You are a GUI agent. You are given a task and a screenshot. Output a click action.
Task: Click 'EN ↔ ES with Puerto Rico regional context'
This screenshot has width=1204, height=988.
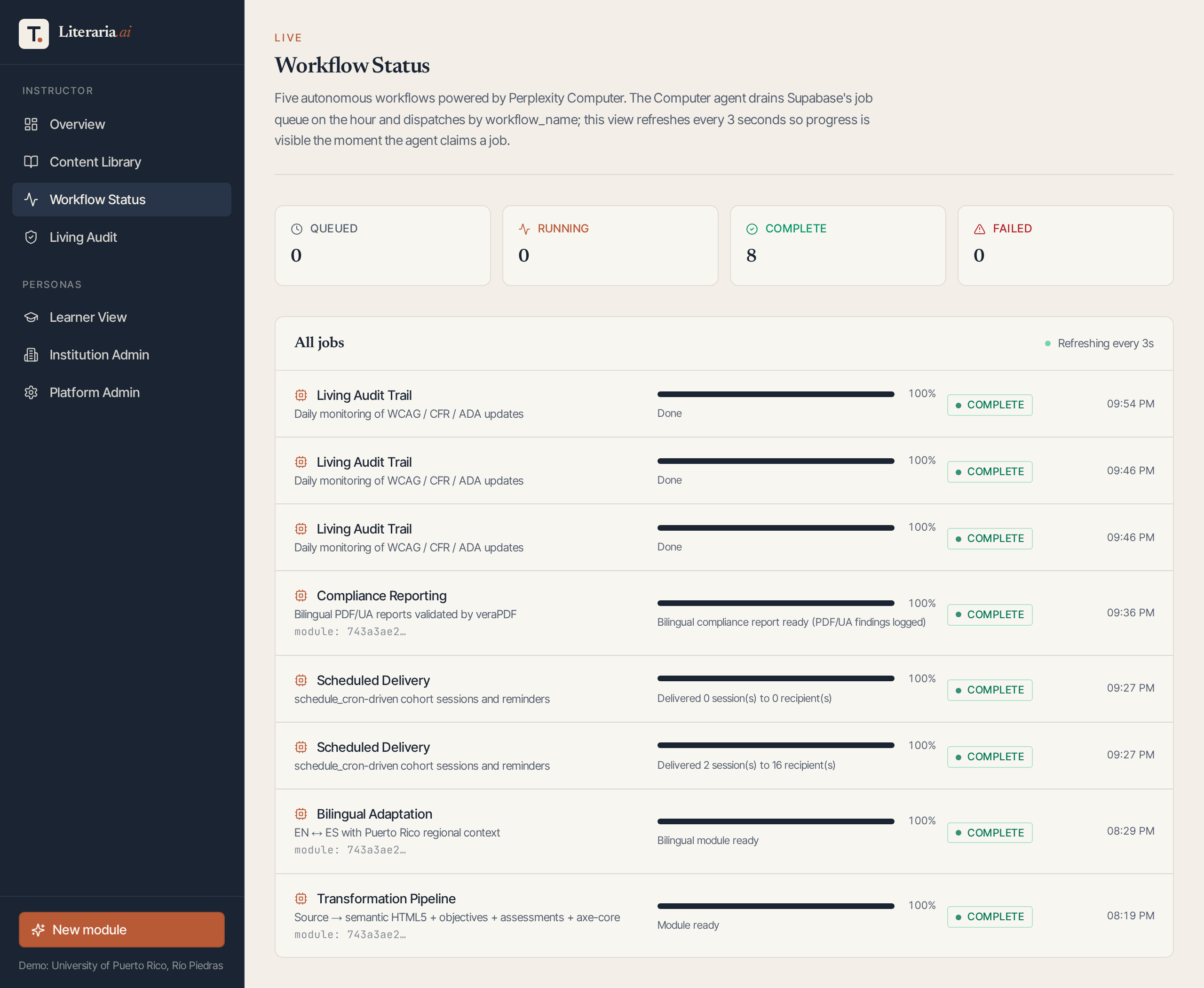396,832
